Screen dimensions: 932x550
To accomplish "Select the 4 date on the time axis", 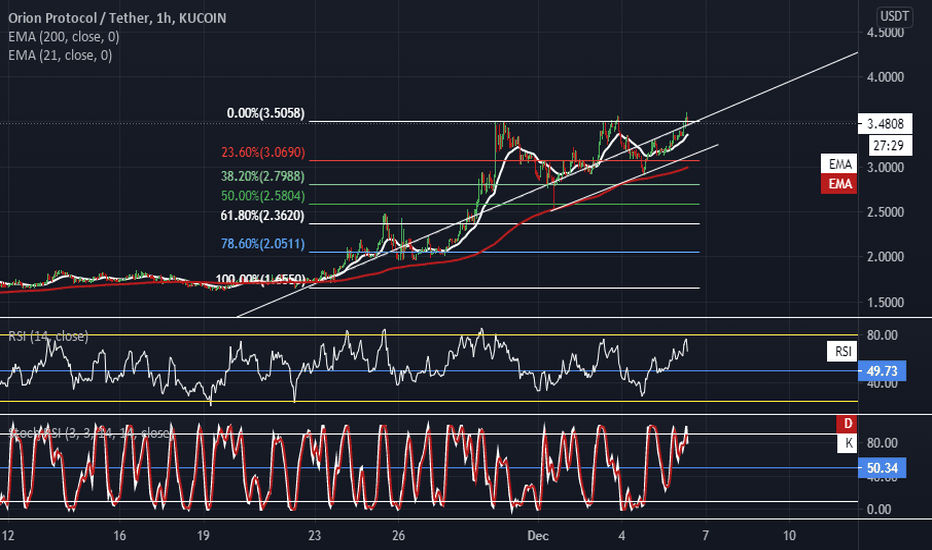I will [622, 536].
